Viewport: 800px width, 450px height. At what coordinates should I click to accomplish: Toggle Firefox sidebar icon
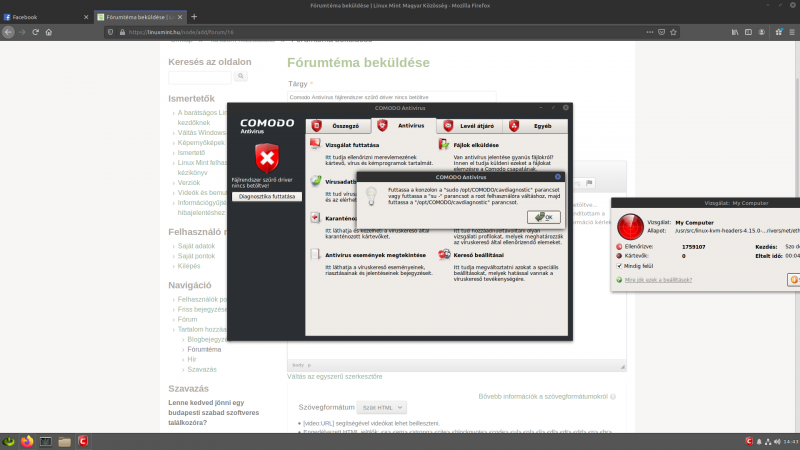[x=748, y=32]
